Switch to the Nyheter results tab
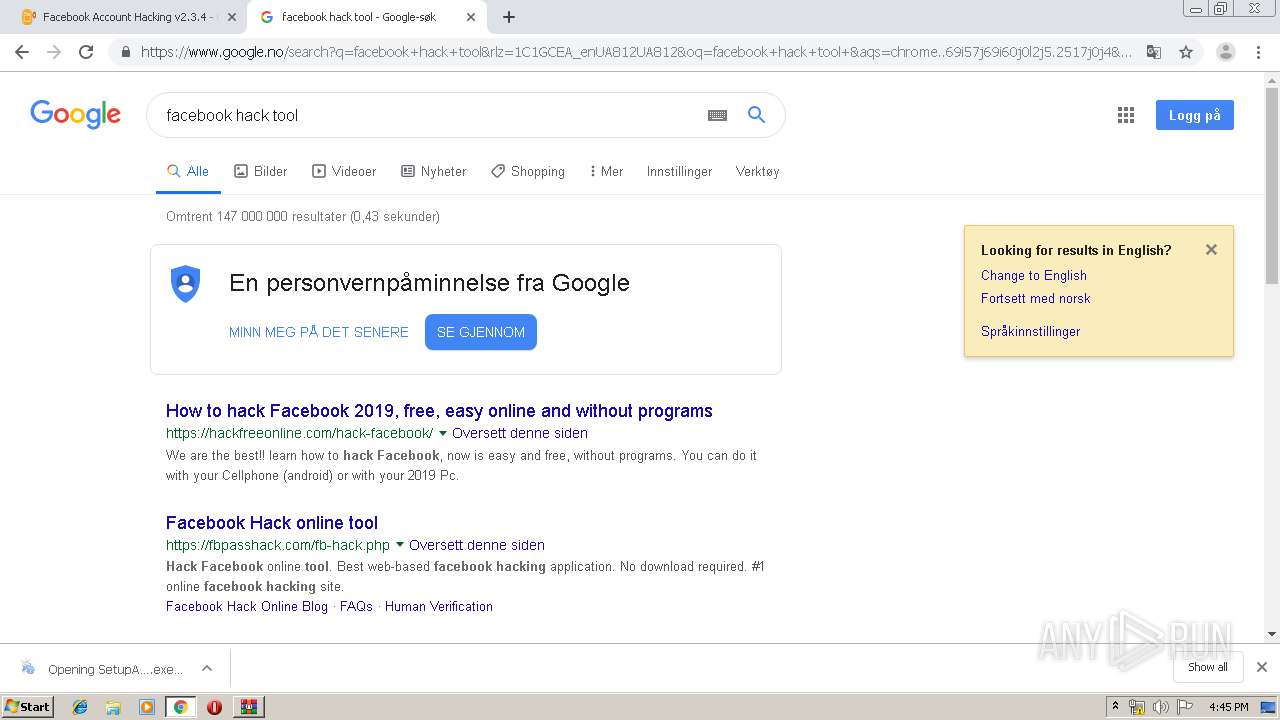Viewport: 1280px width, 720px height. [434, 171]
